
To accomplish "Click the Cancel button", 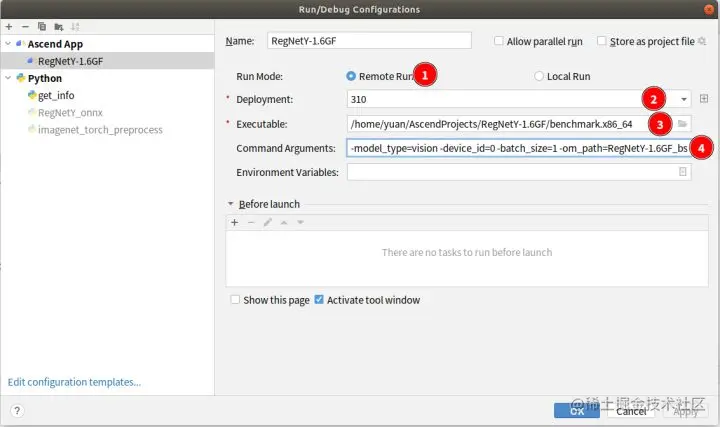I will coord(631,411).
